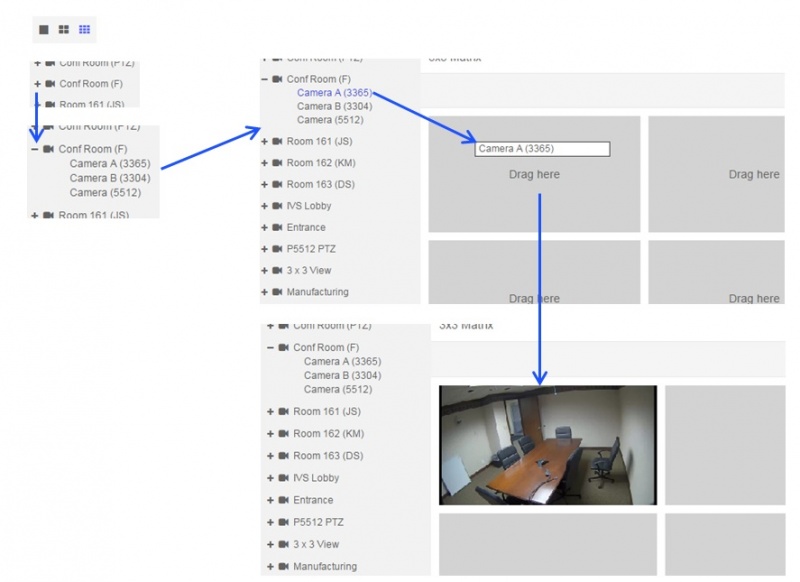Collapse Conf Room (F) in tree beside video thumbnail
This screenshot has height=582, width=800.
point(270,347)
